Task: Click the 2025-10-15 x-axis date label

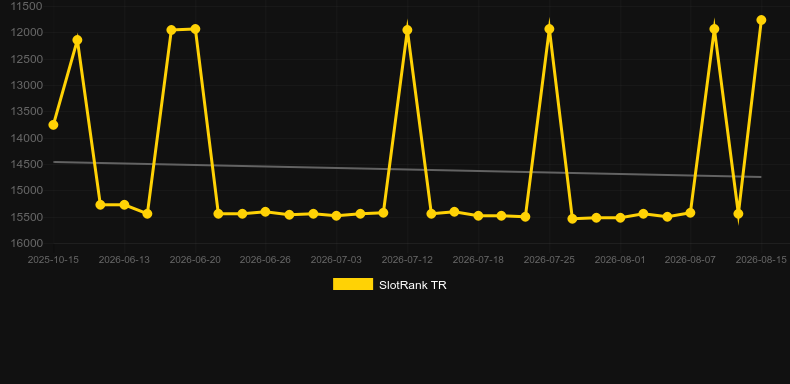Action: point(53,260)
